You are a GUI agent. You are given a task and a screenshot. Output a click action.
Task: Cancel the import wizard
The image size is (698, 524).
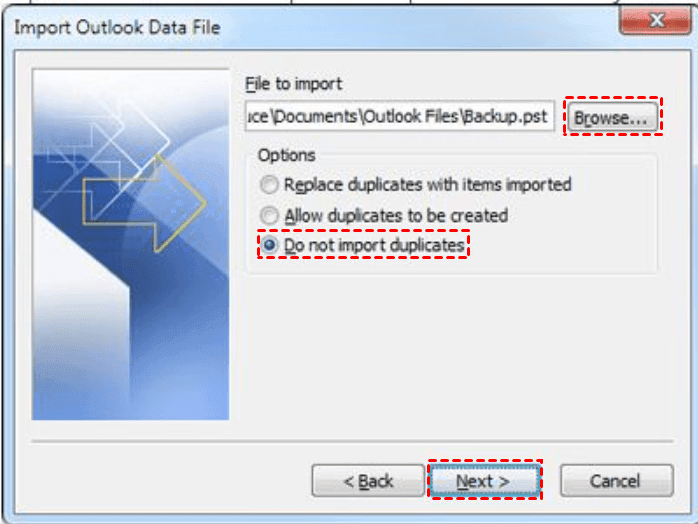[x=615, y=481]
